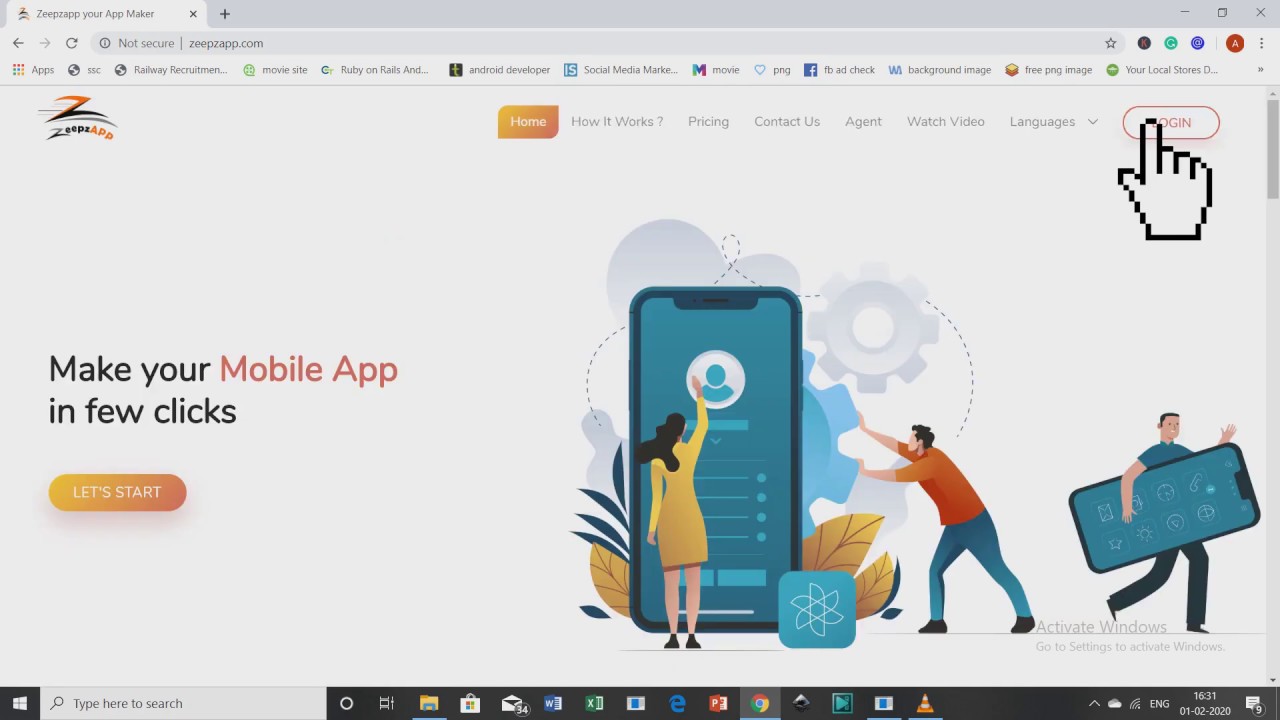Bookmark this page with the star icon
The height and width of the screenshot is (720, 1280).
(1110, 43)
